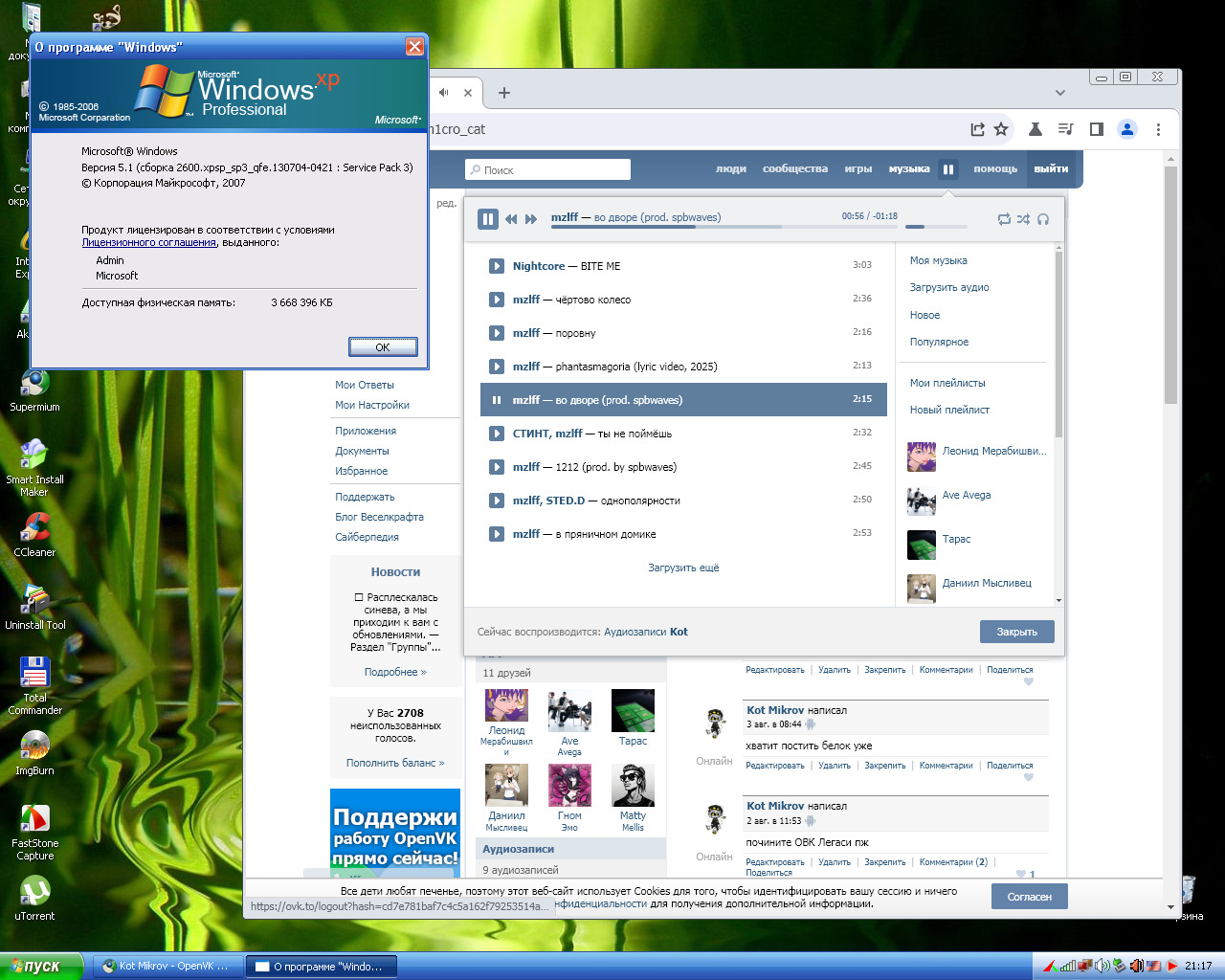Toggle Chrome side panel button

click(1097, 129)
